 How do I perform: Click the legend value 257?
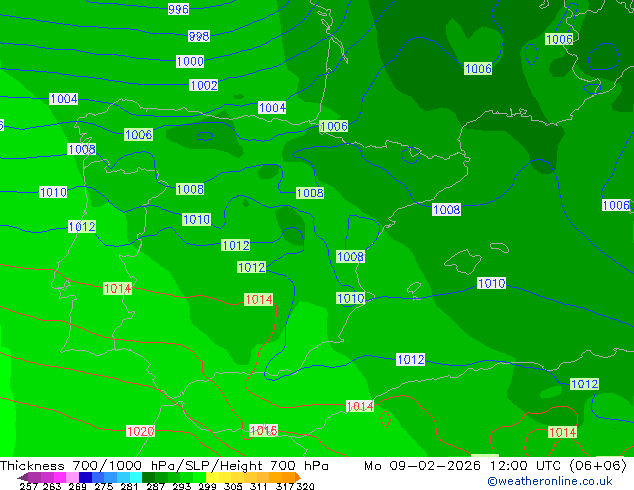click(x=28, y=486)
